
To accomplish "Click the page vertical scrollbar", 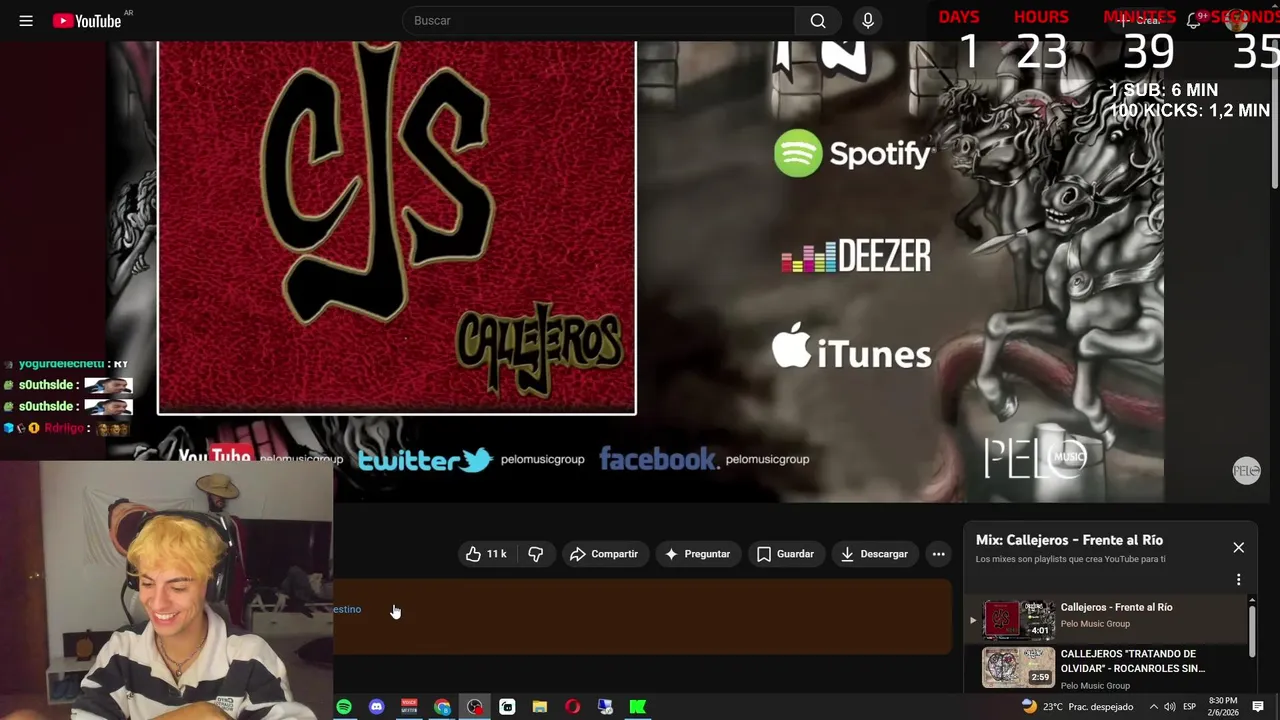I will (x=1275, y=115).
